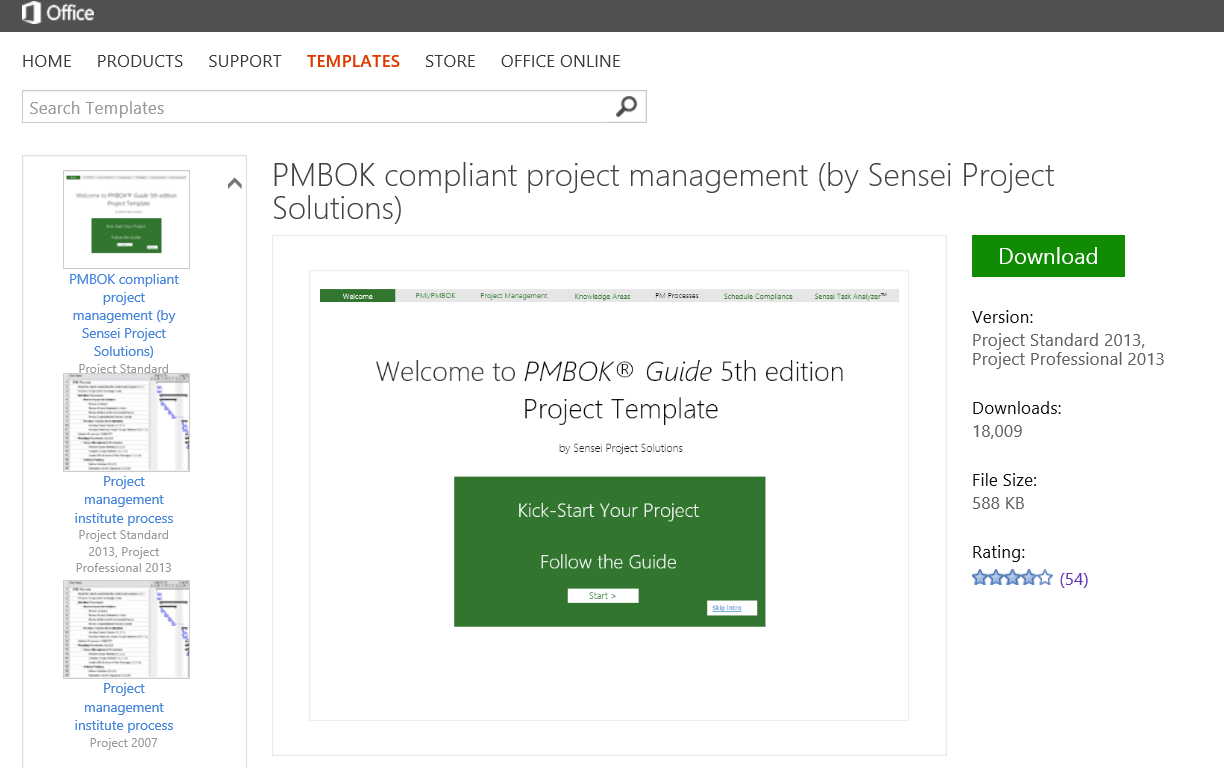Click the page title 'PMBOK compliant project management'
Screen dimensions: 1224x768
pos(663,192)
